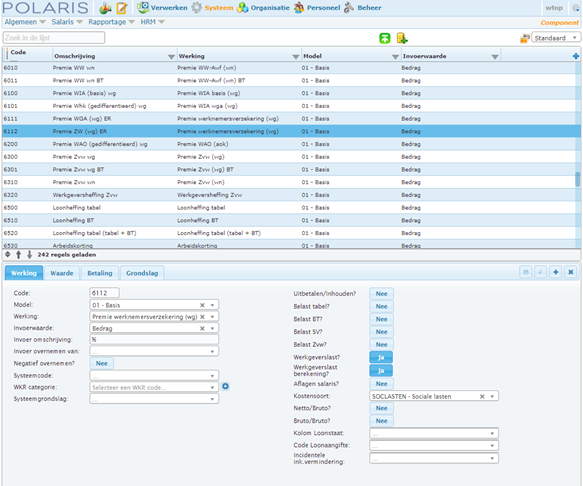Clear the Werking field value
583x486 pixels.
point(202,316)
